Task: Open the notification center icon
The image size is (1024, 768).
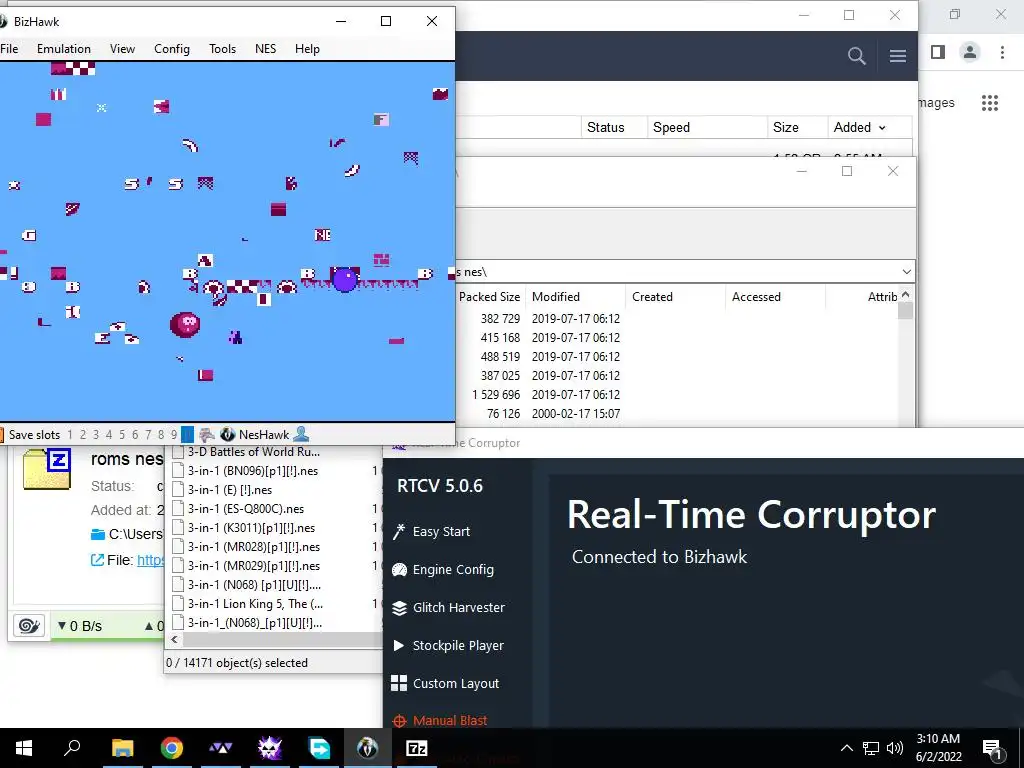Action: (x=991, y=748)
